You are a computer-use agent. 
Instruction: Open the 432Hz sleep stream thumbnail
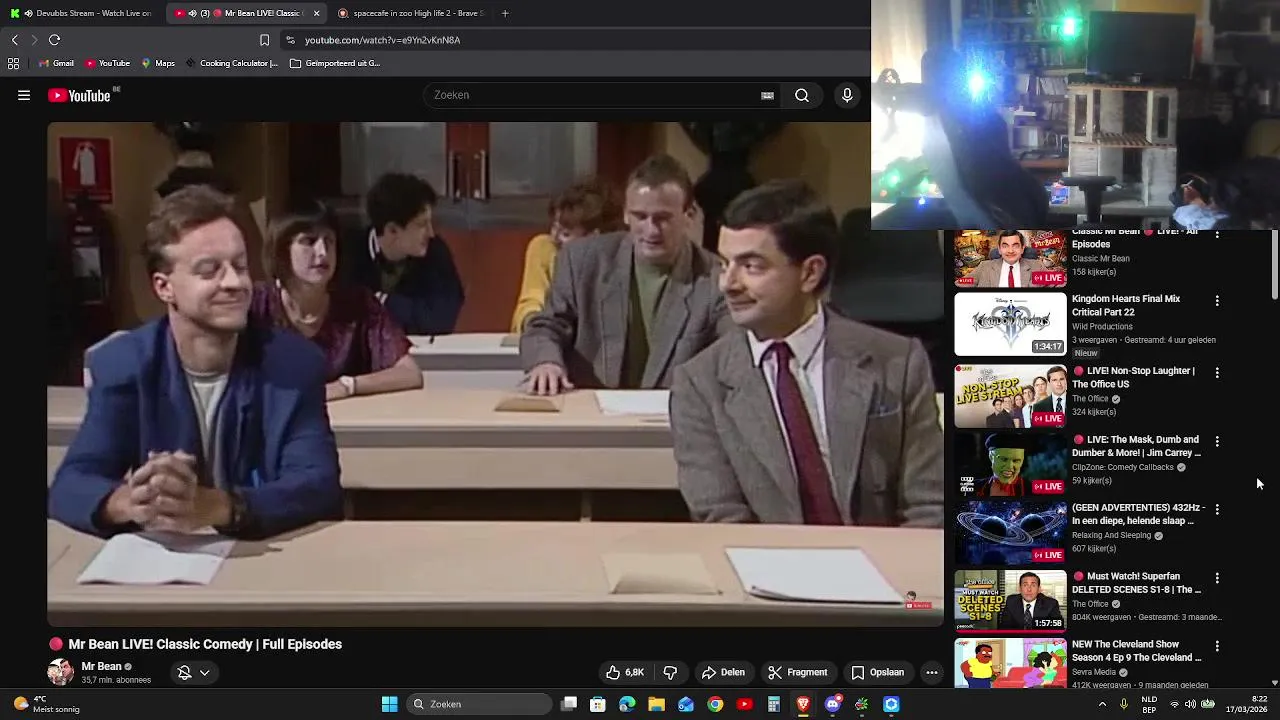point(1010,533)
